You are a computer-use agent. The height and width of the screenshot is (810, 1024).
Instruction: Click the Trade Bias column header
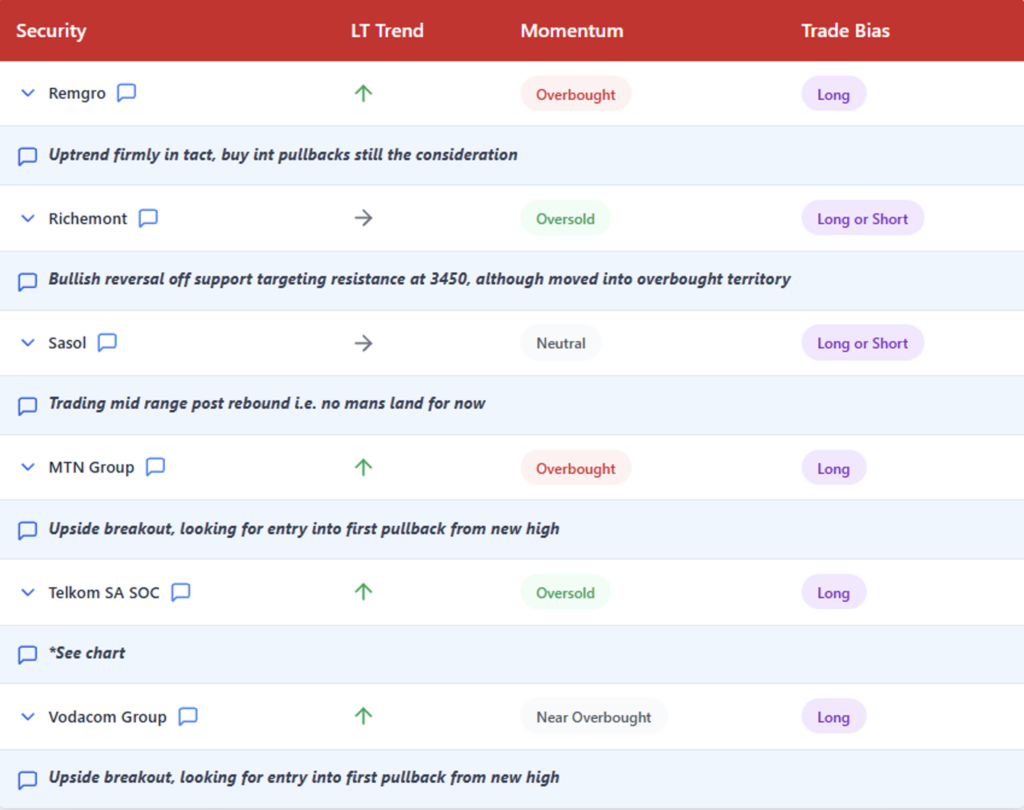(845, 31)
